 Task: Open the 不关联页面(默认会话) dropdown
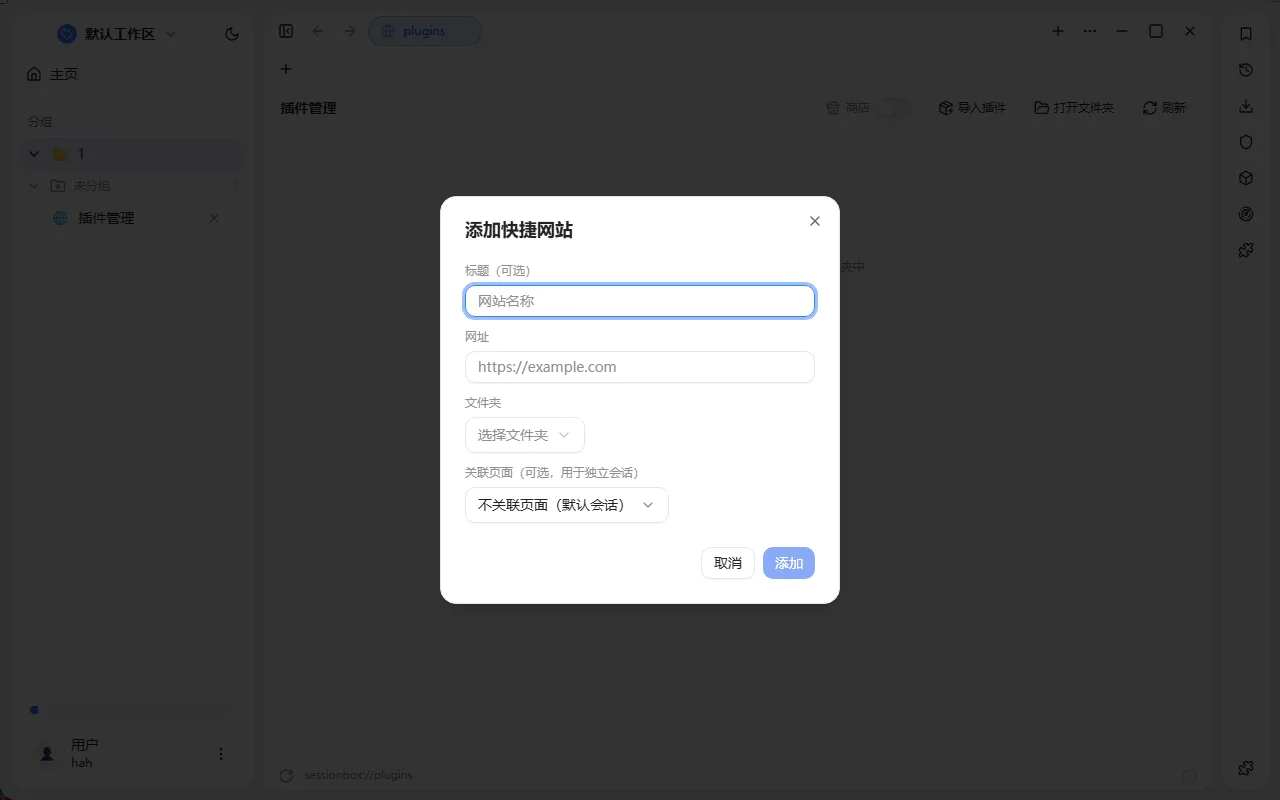[567, 505]
